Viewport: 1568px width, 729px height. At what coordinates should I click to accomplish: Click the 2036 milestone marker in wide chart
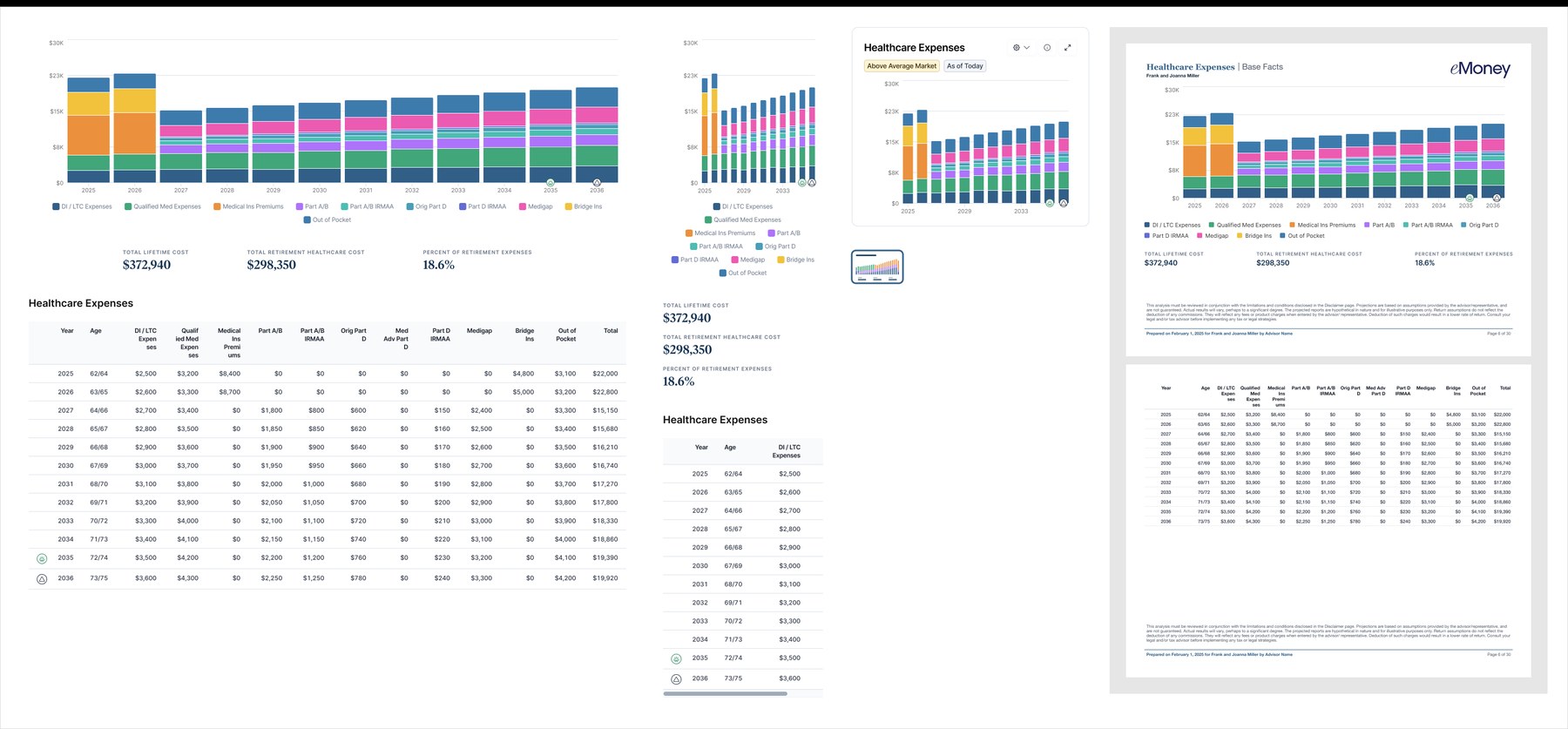[597, 183]
